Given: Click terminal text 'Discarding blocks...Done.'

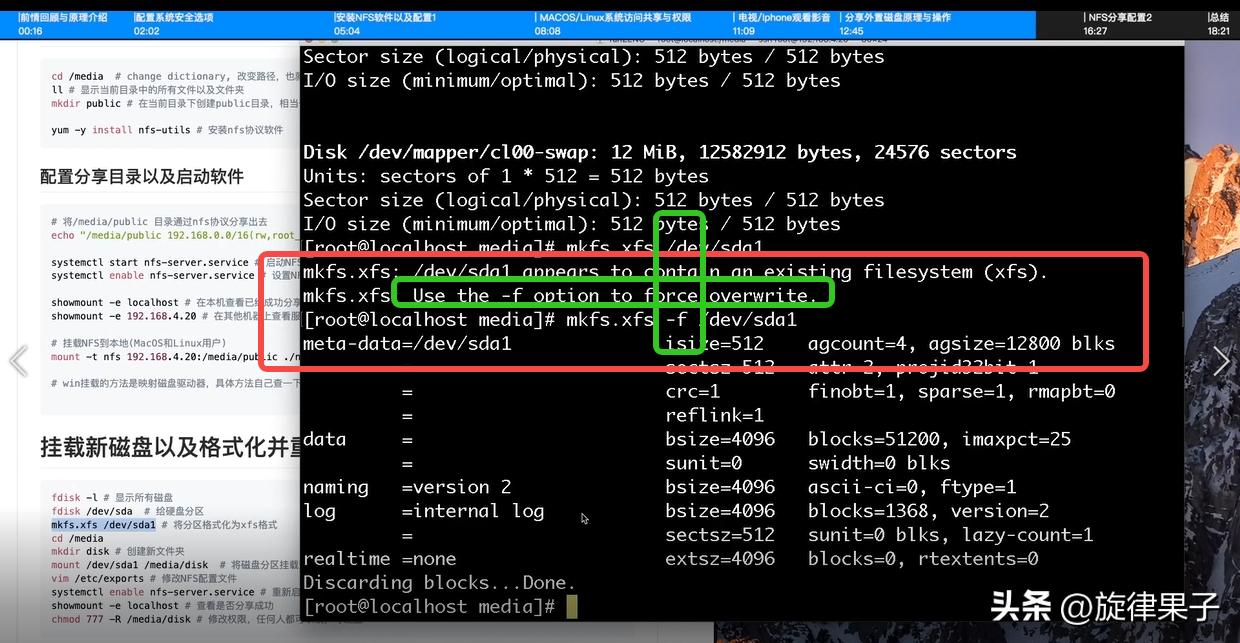Looking at the screenshot, I should point(440,582).
